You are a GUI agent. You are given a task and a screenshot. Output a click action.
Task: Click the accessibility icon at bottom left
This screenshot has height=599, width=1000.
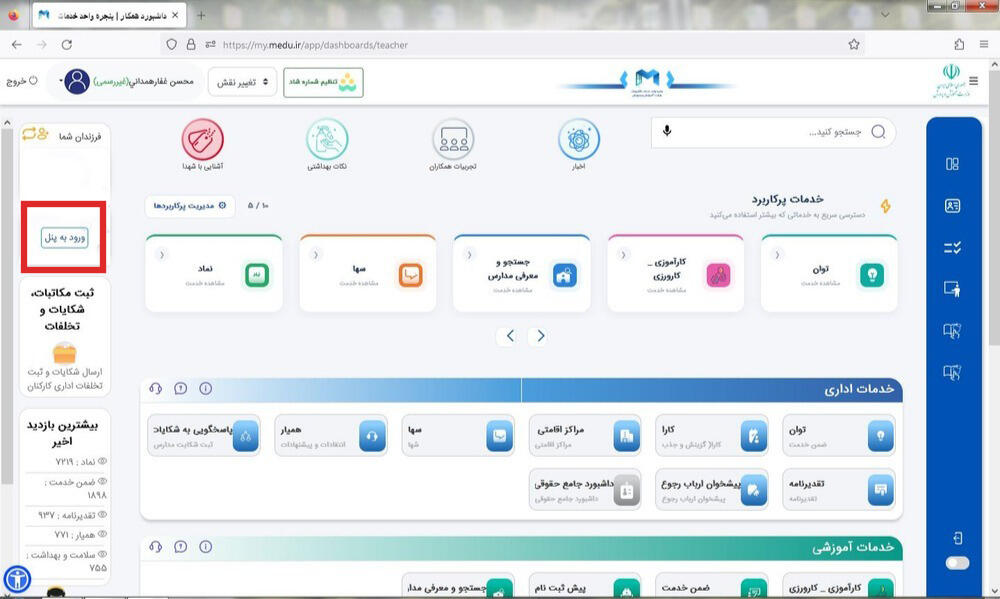[x=17, y=579]
